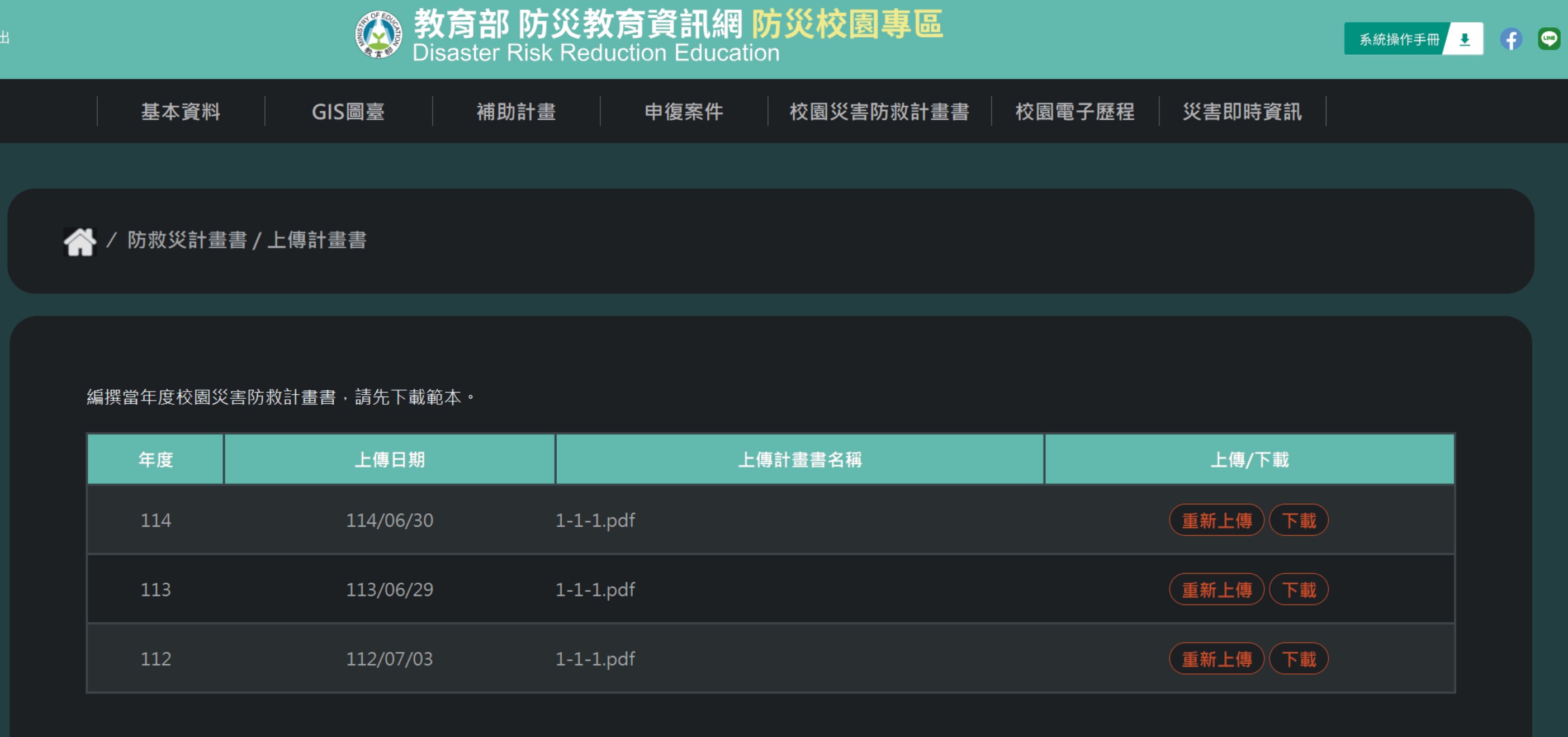The height and width of the screenshot is (737, 1568).
Task: Select 校園電子歷程 navigation item
Action: click(1075, 111)
